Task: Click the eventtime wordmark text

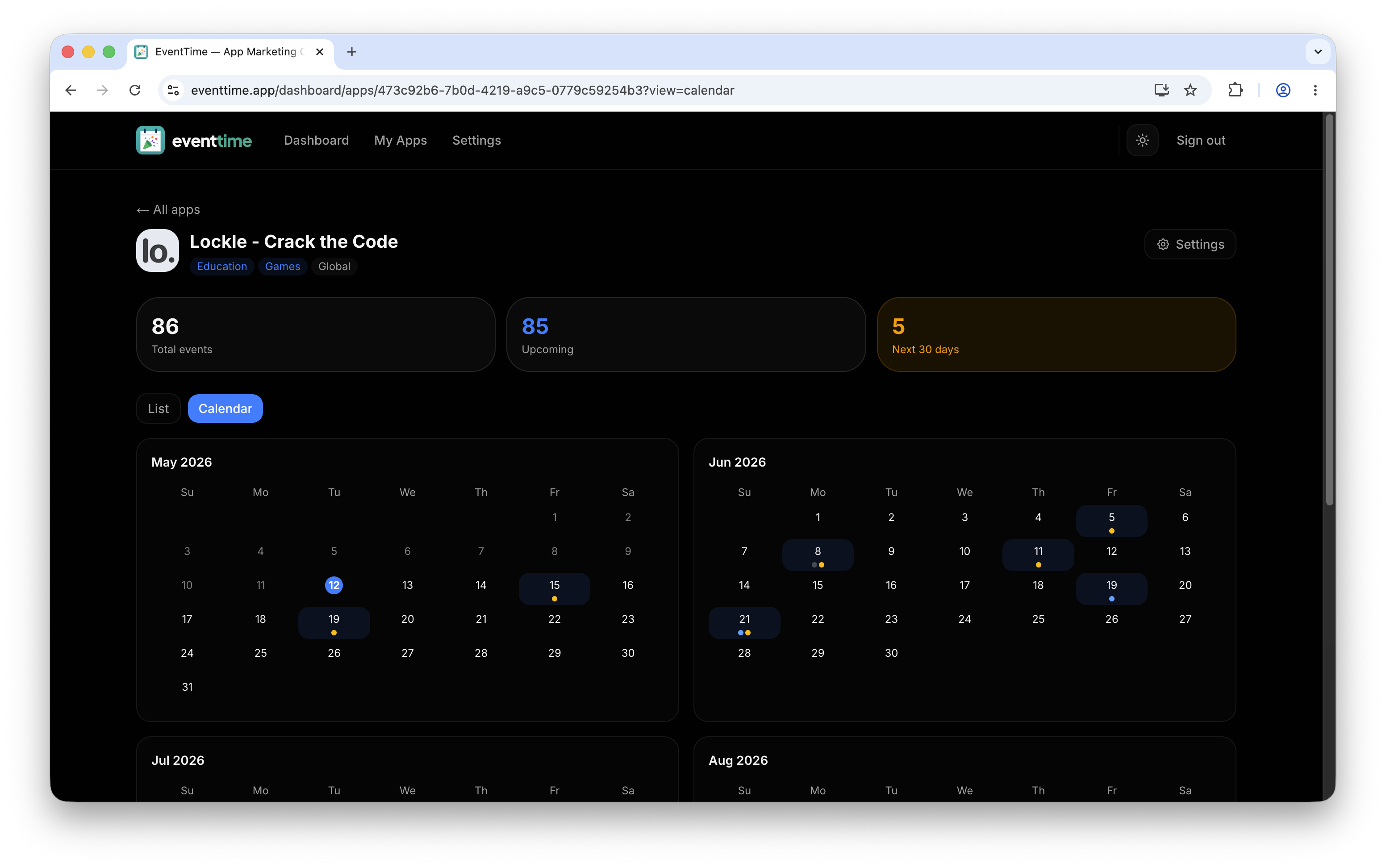Action: pyautogui.click(x=212, y=141)
